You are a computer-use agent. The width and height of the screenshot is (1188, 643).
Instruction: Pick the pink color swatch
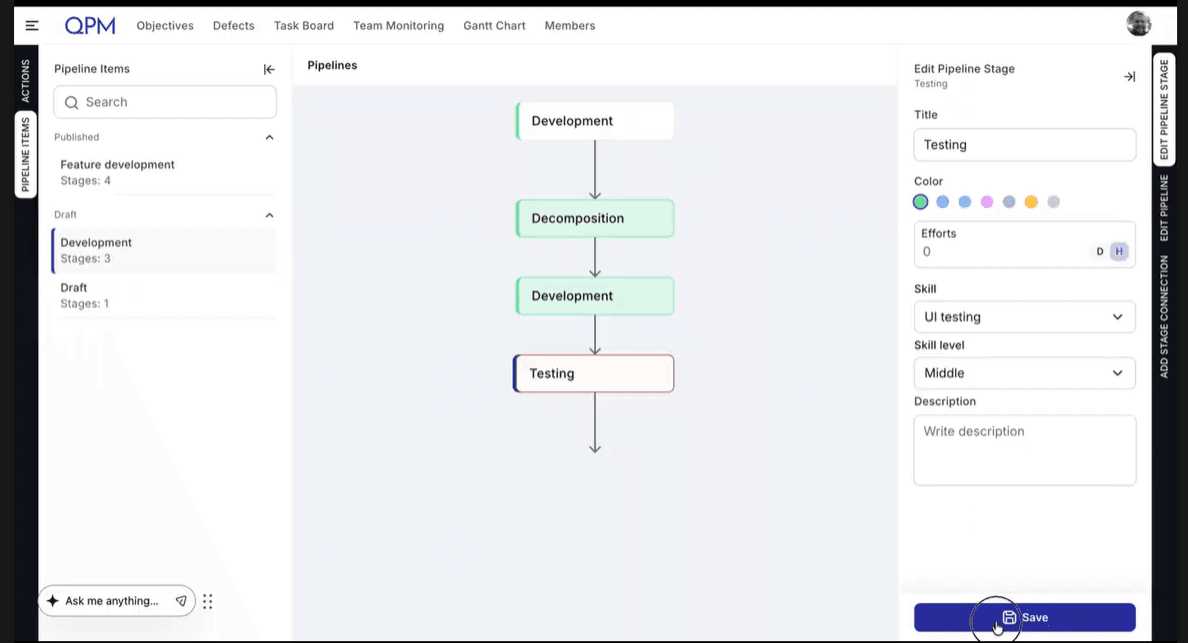point(987,201)
